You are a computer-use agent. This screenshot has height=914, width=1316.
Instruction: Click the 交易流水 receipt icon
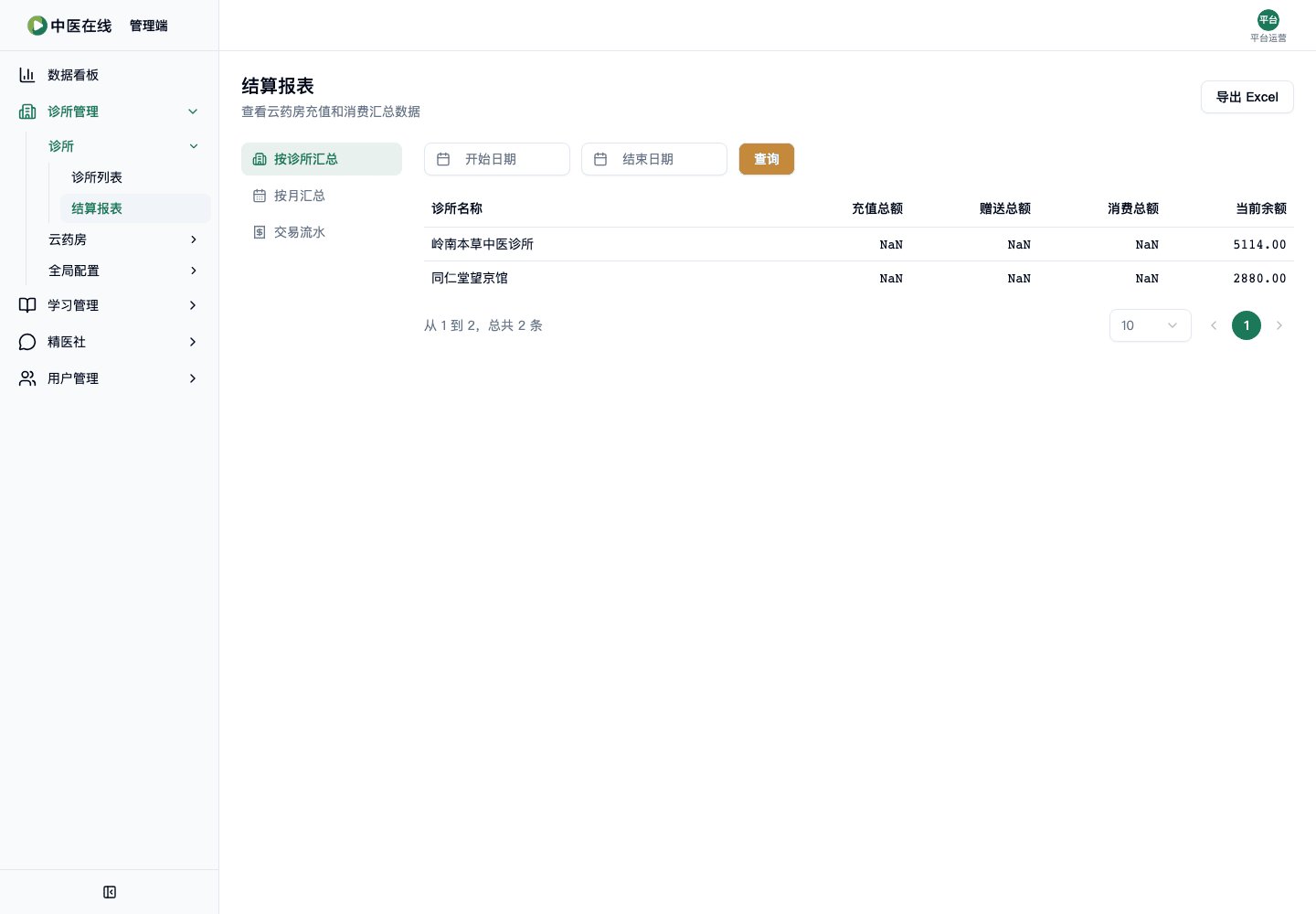click(260, 232)
